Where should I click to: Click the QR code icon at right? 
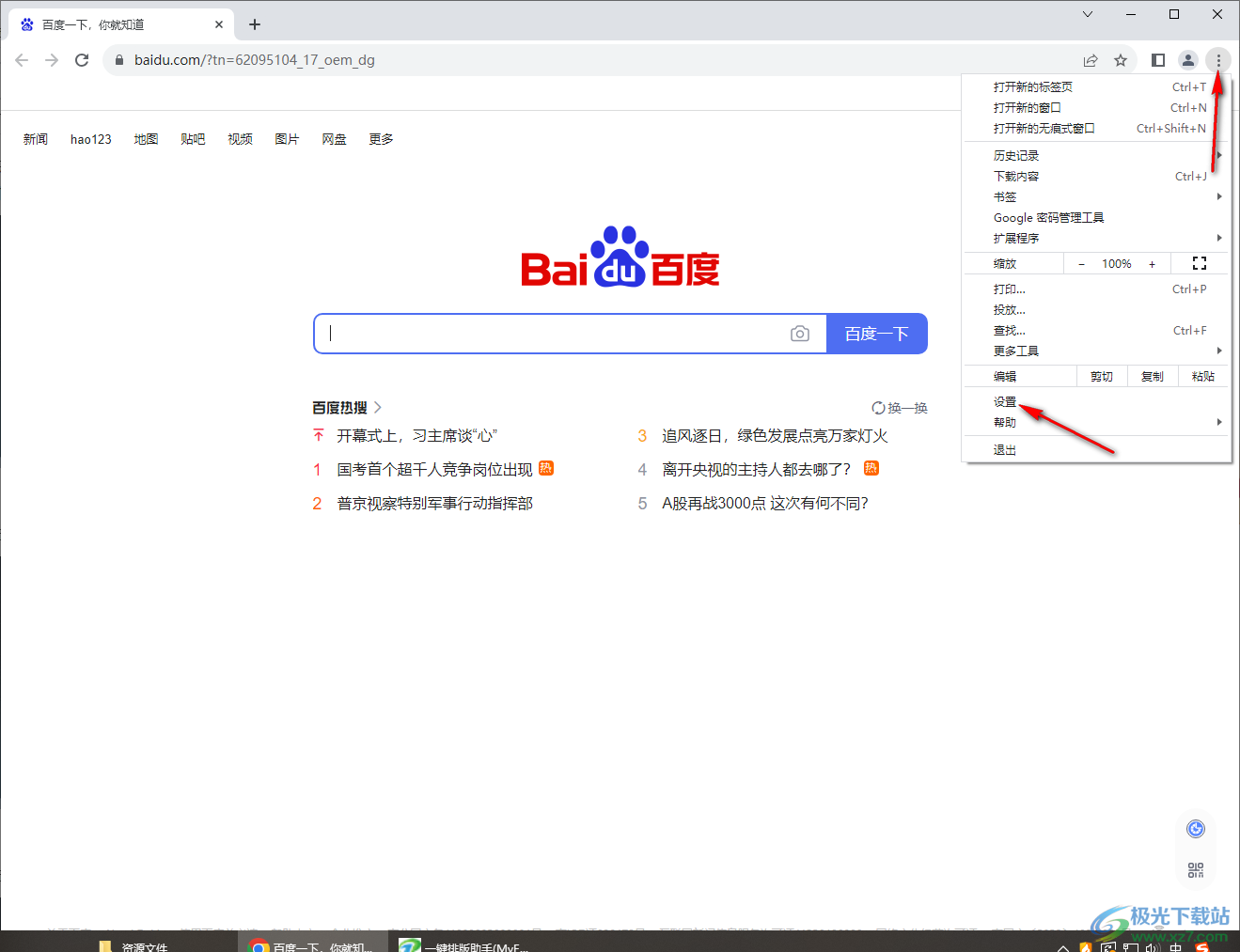tap(1196, 870)
